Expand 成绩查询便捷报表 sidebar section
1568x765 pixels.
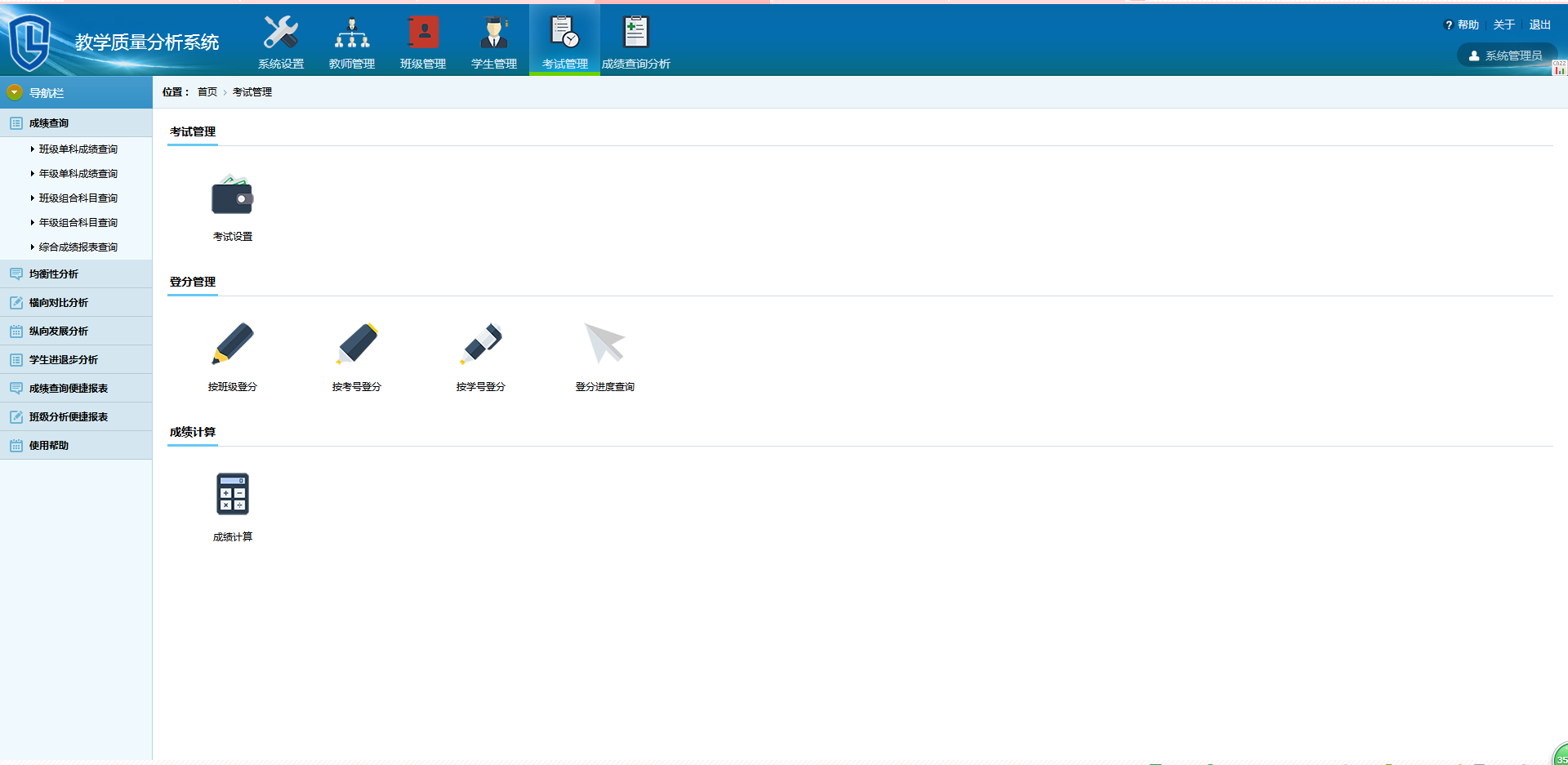point(76,389)
